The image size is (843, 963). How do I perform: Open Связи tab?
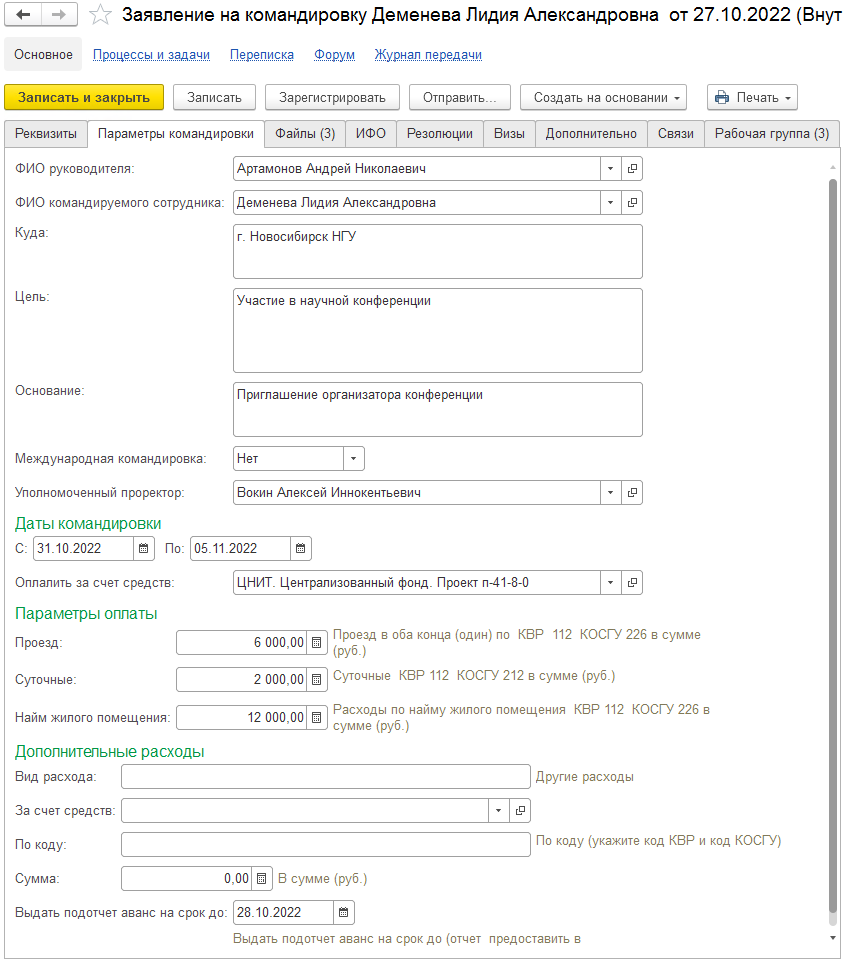coord(676,134)
